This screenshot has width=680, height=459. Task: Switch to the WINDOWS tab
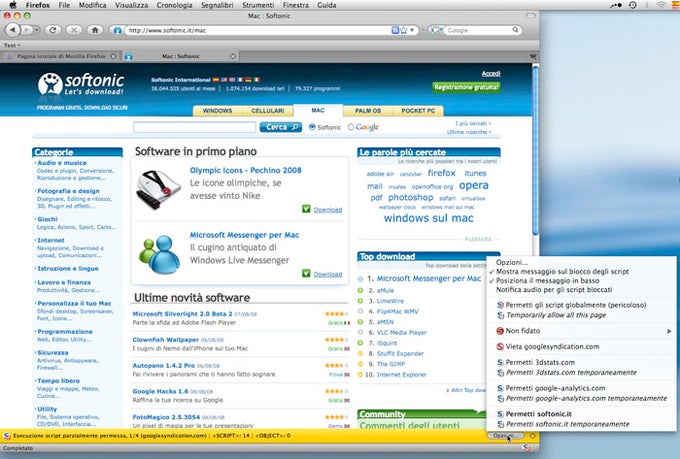pyautogui.click(x=217, y=111)
